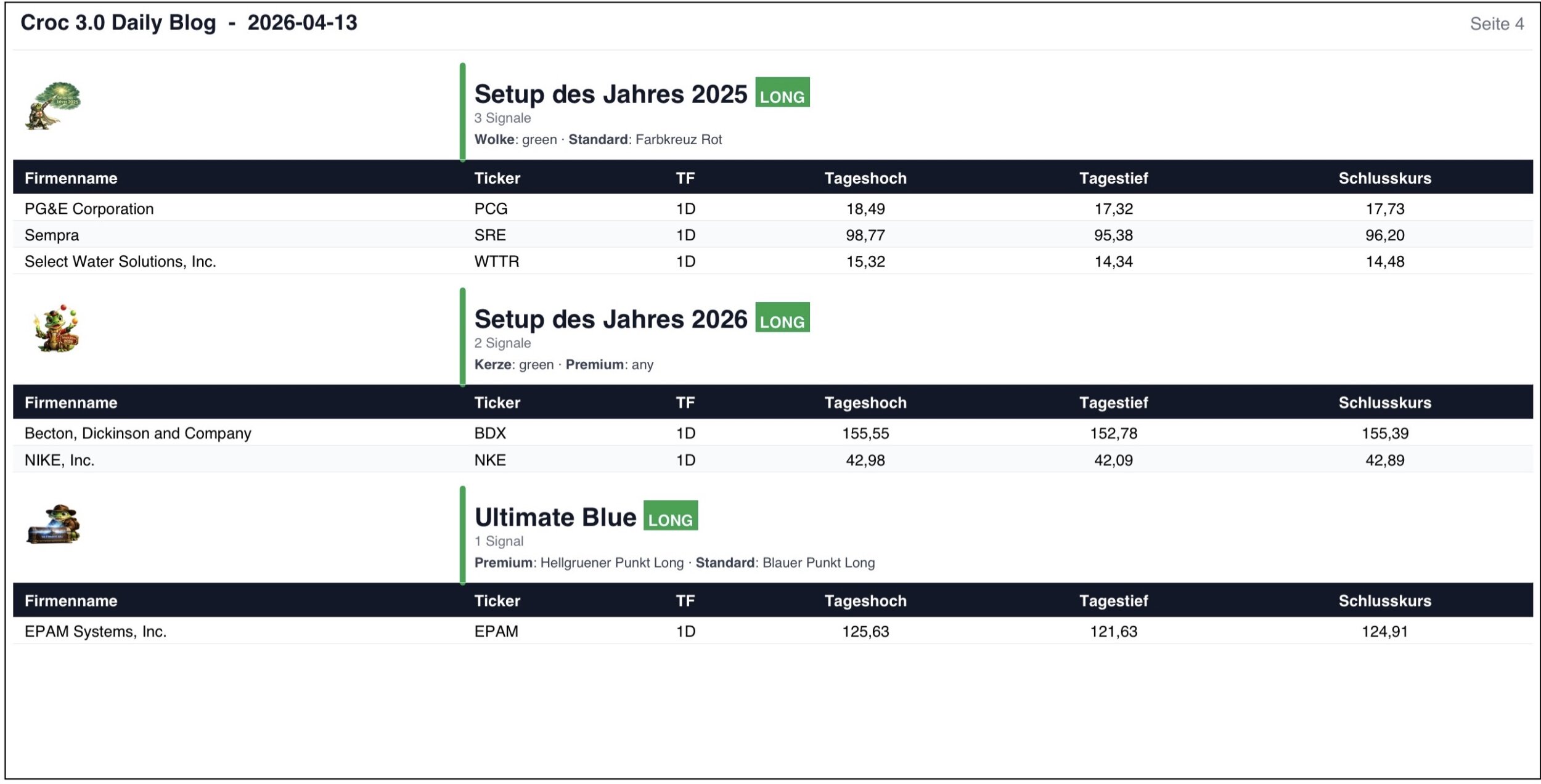Select the Sempra row's SRE ticker
This screenshot has width=1541, height=784.
click(x=490, y=235)
